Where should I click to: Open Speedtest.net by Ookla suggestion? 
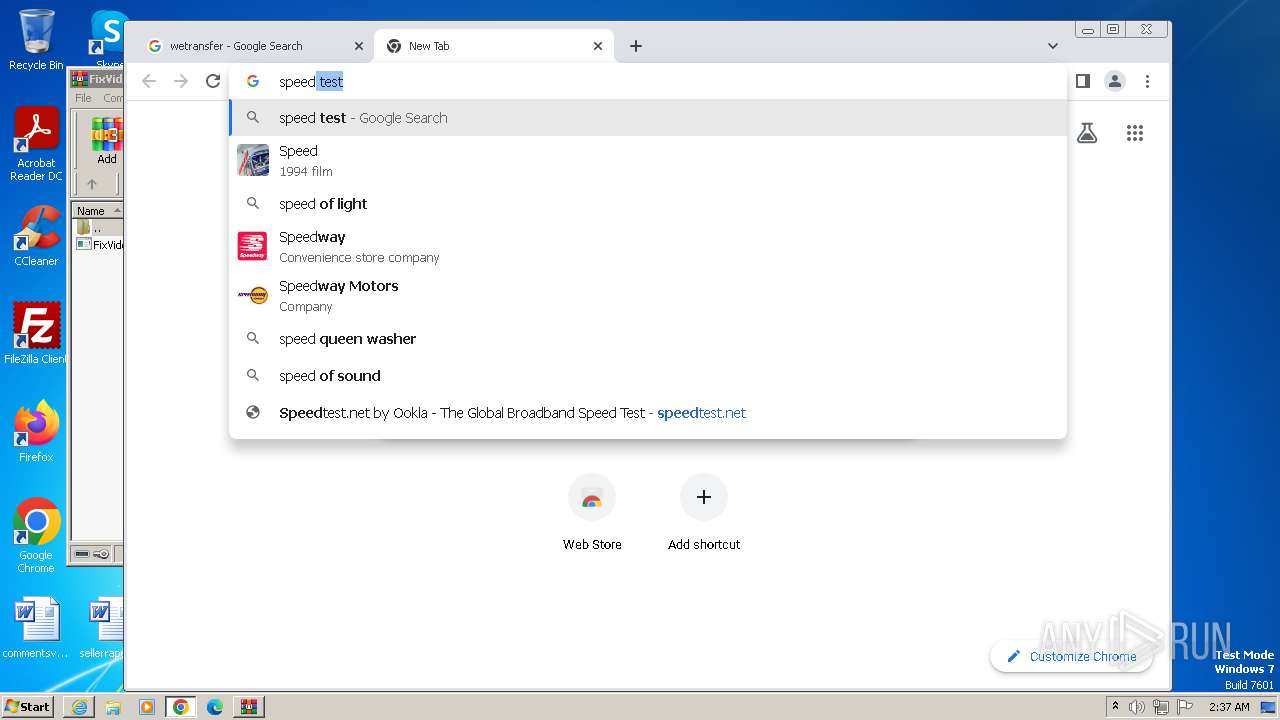coord(648,413)
